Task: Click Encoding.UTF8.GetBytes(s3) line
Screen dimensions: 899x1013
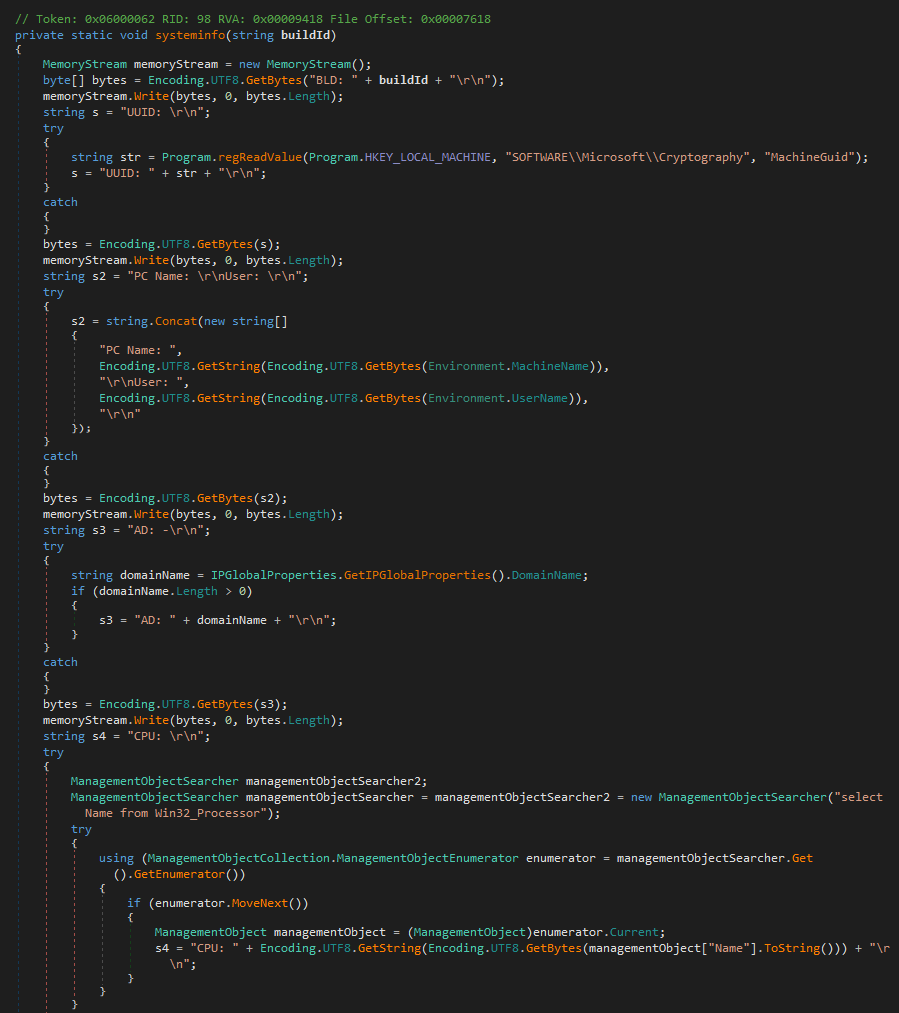Action: (165, 704)
